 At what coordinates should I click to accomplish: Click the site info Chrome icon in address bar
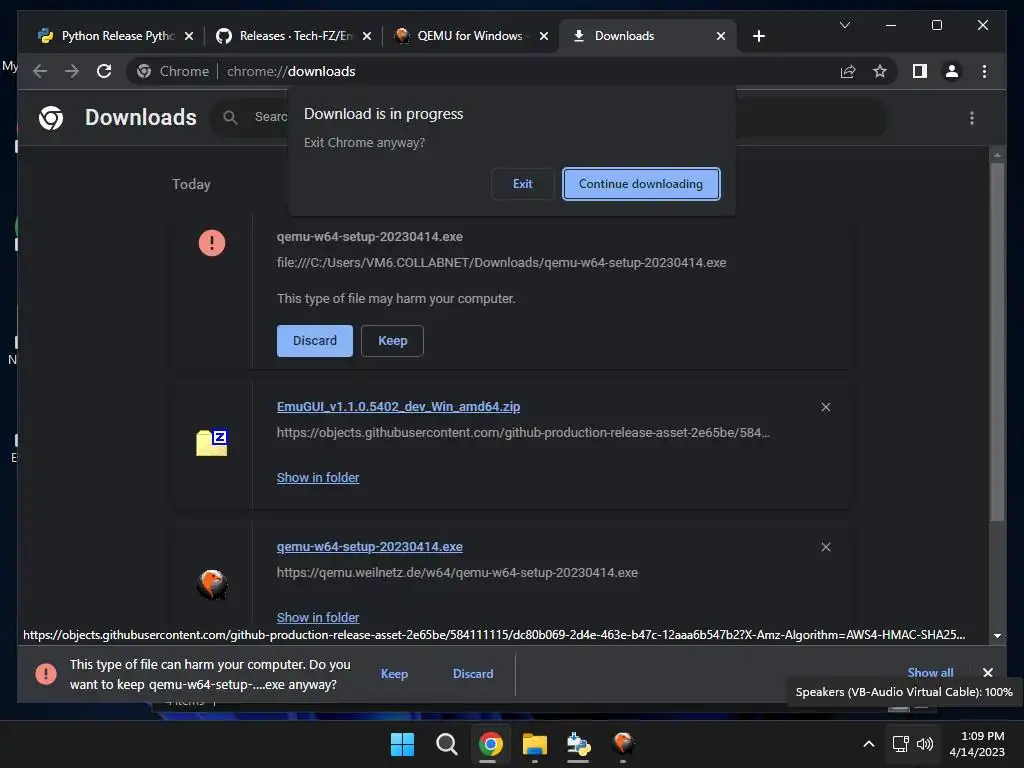click(x=144, y=71)
